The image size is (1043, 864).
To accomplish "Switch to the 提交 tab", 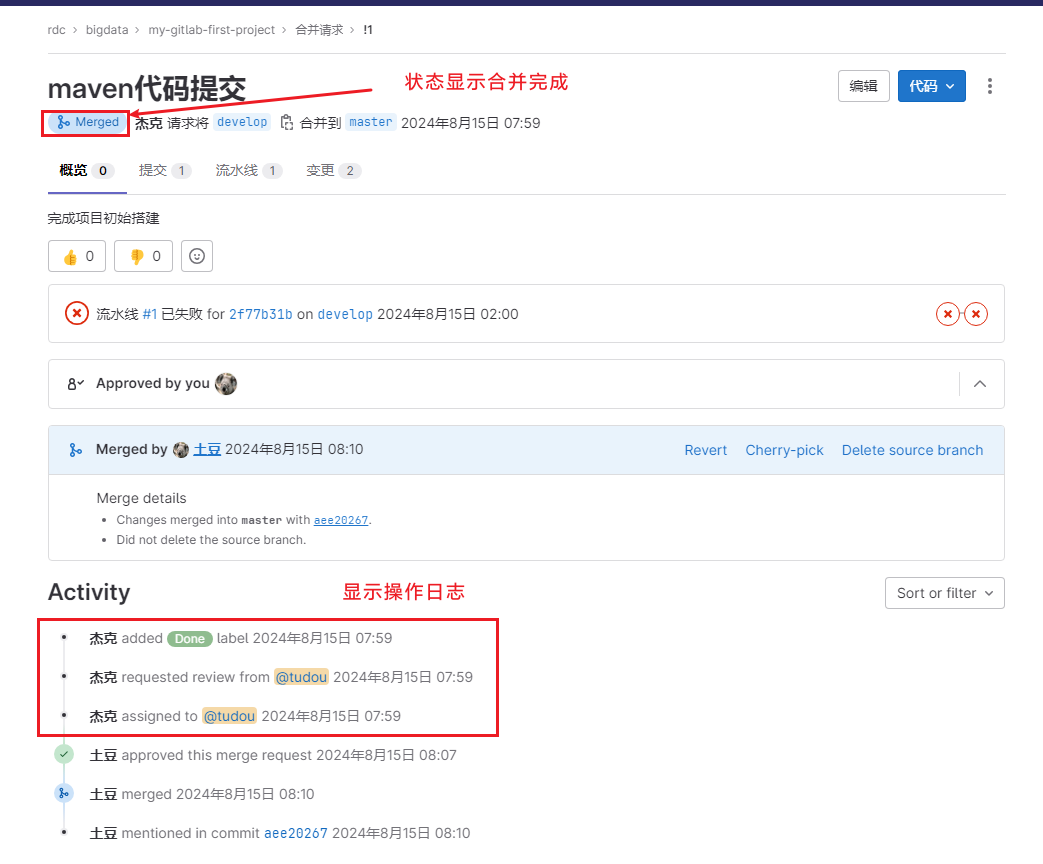I will (165, 171).
